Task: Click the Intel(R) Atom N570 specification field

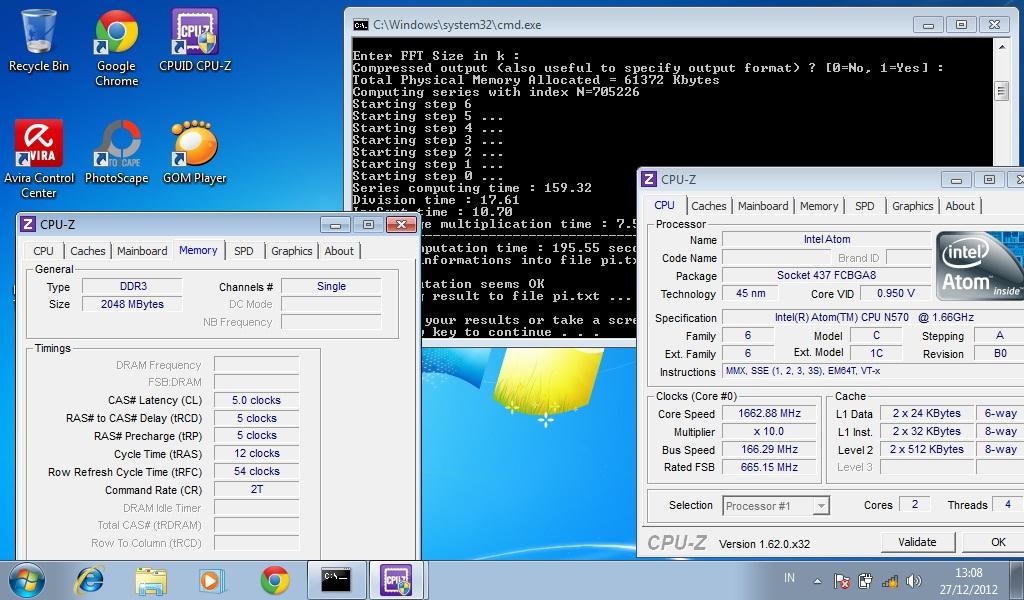Action: click(873, 317)
